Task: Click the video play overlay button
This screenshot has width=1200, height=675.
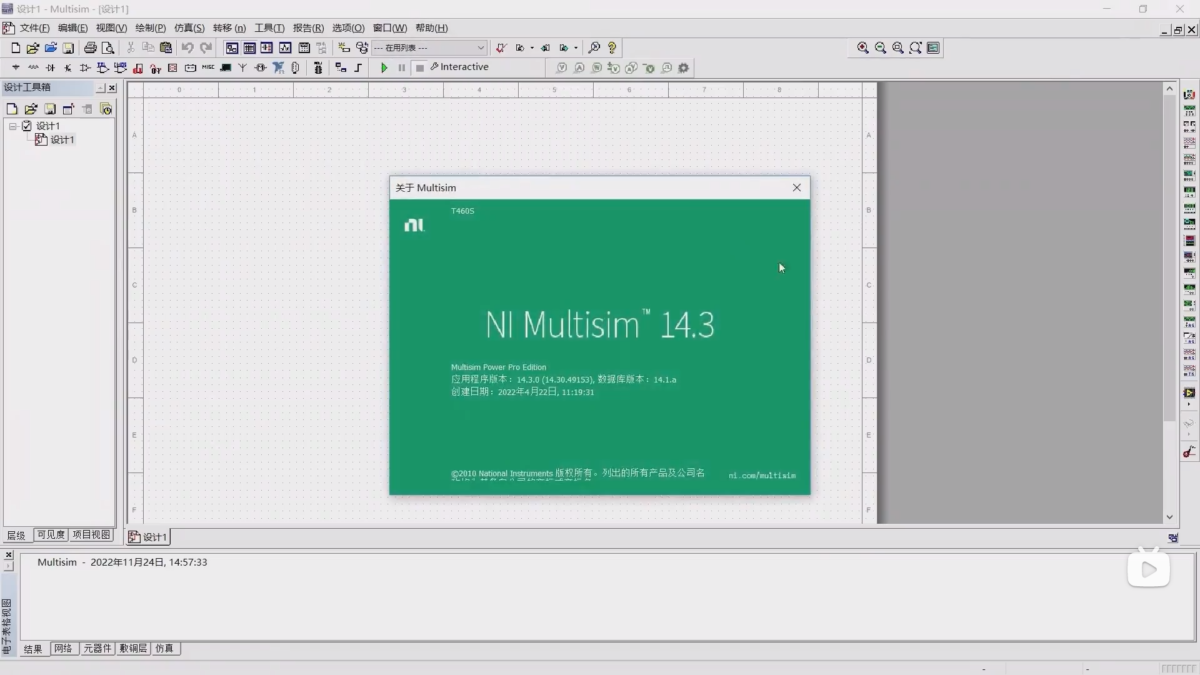Action: pyautogui.click(x=1148, y=568)
